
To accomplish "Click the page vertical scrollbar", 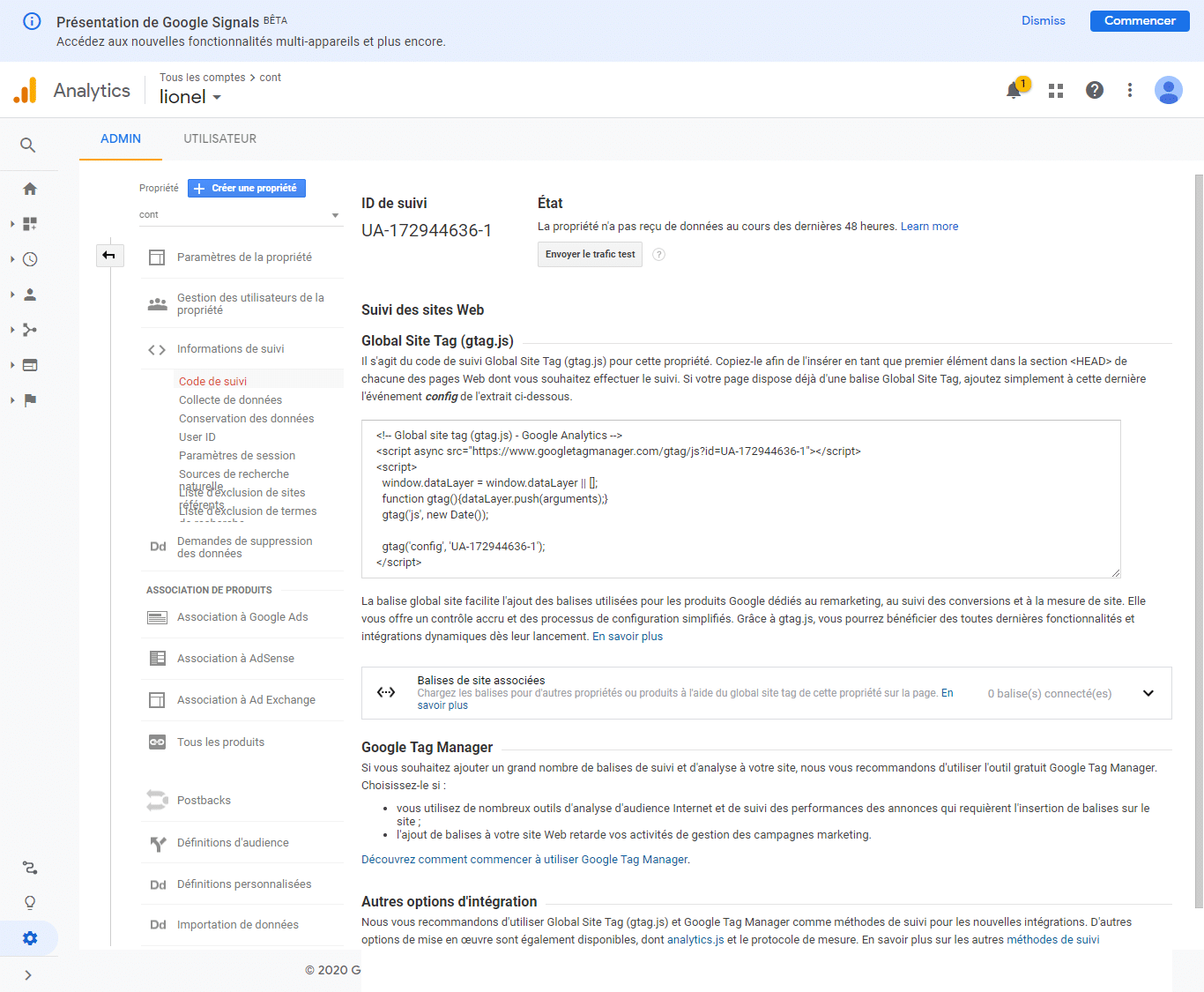I will [x=1199, y=541].
